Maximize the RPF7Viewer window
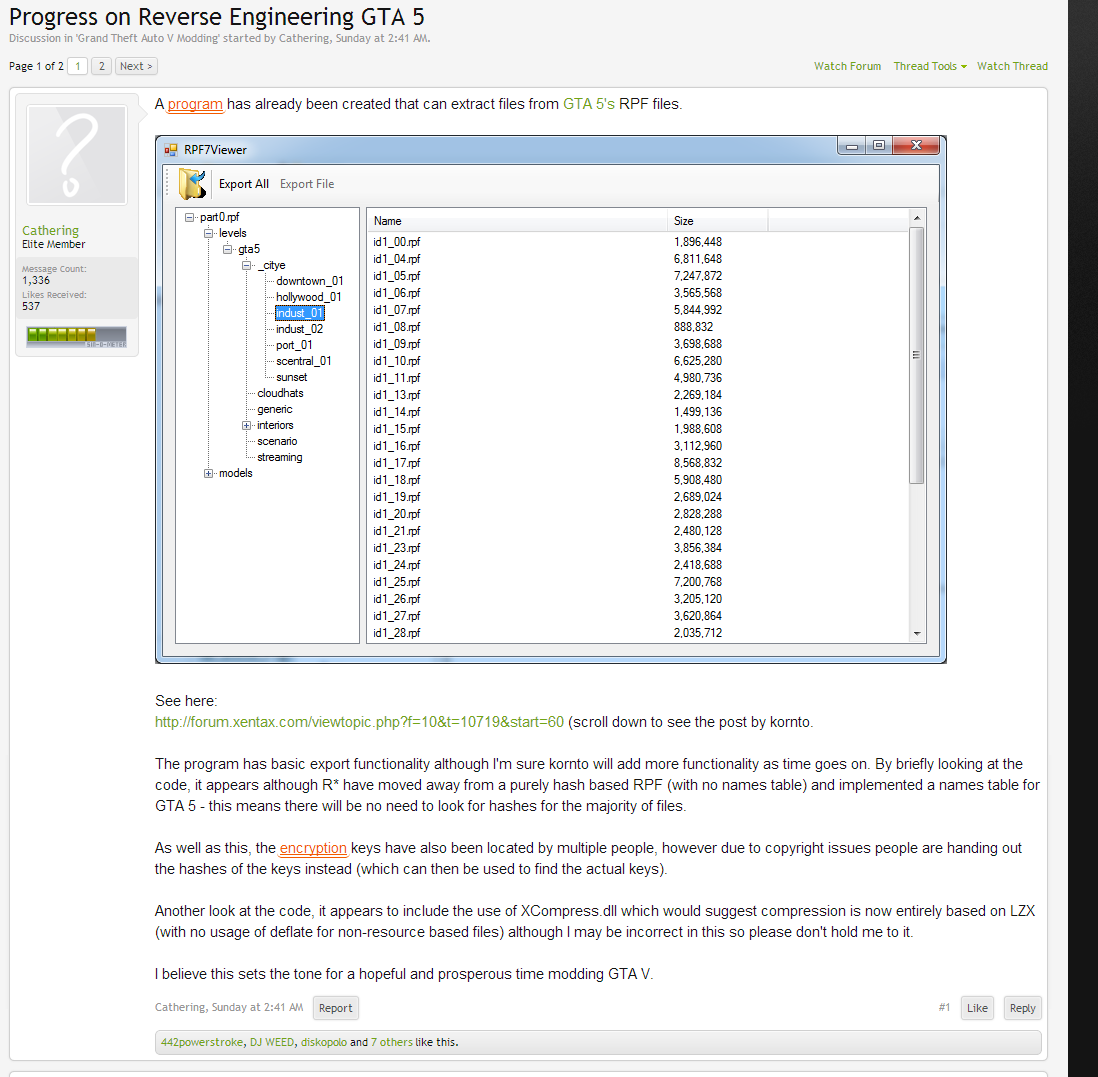Image resolution: width=1098 pixels, height=1077 pixels. click(879, 146)
